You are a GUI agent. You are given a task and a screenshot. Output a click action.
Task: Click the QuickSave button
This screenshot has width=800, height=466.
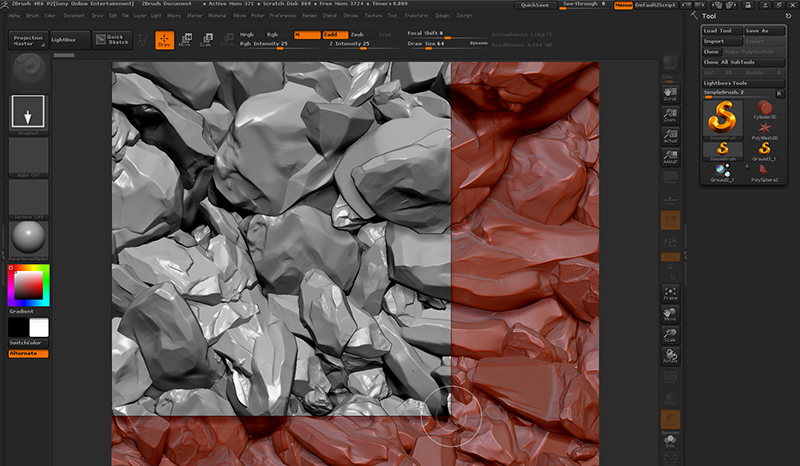point(535,5)
